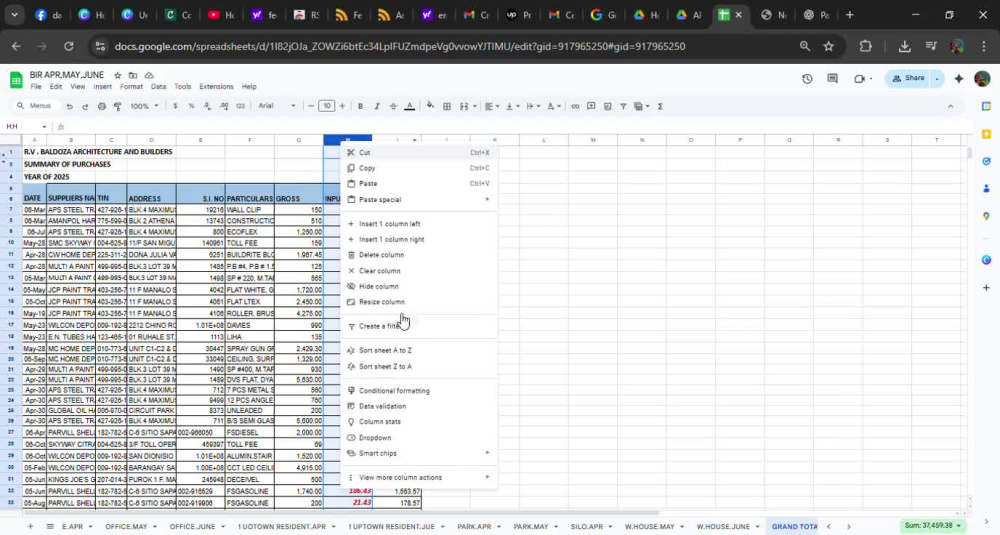Open the zoom 100% dropdown
Screen dimensions: 1000x535
pyautogui.click(x=144, y=106)
